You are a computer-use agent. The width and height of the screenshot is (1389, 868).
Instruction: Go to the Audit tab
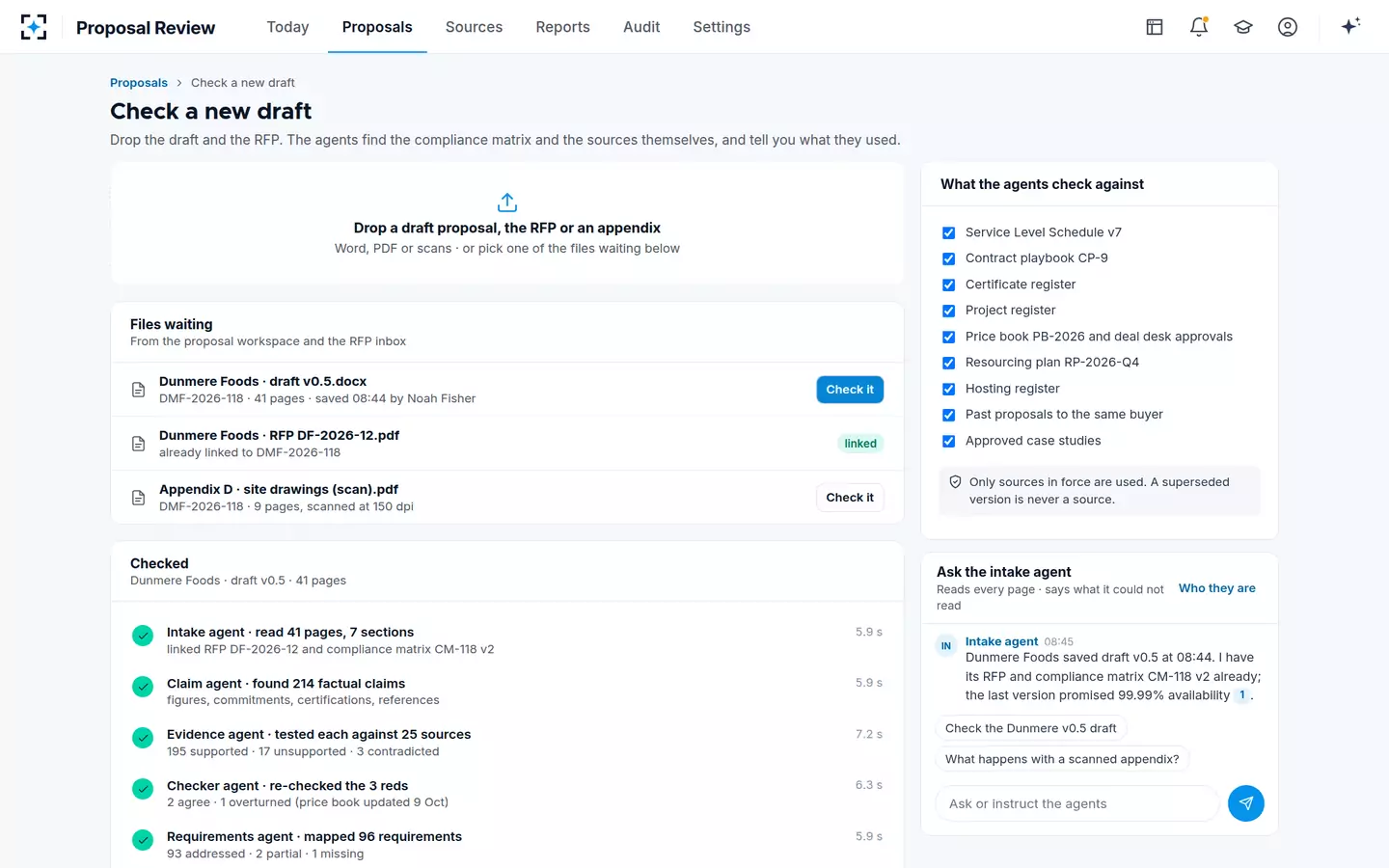[x=641, y=27]
